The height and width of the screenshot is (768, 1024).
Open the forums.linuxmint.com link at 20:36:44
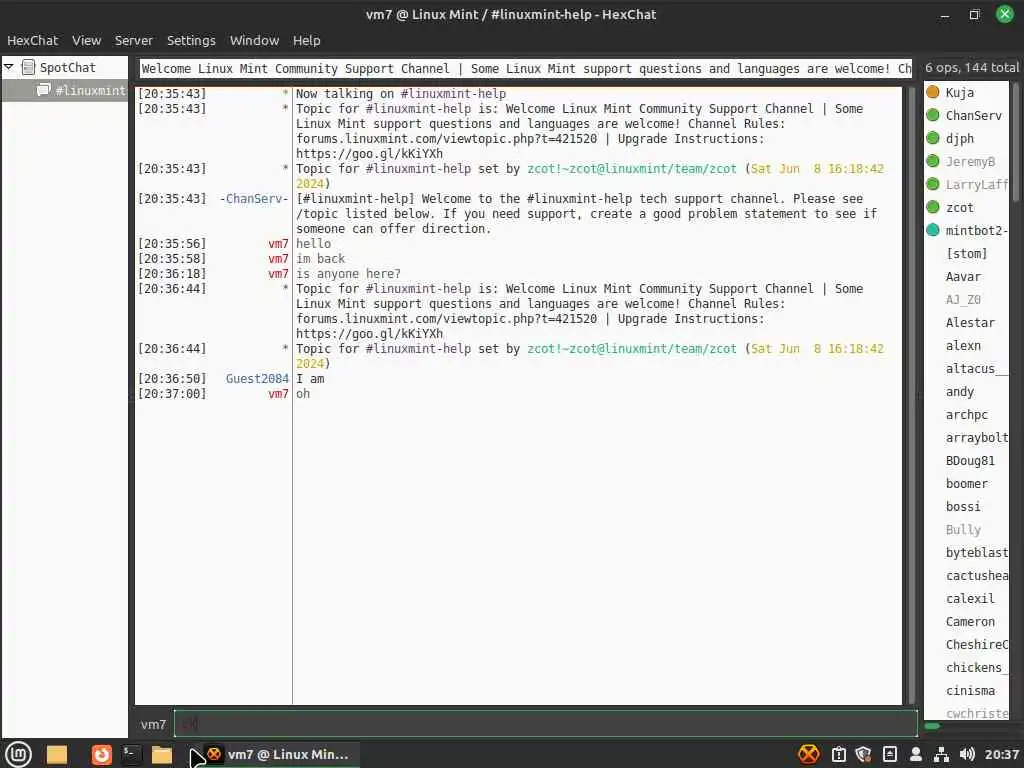click(447, 319)
